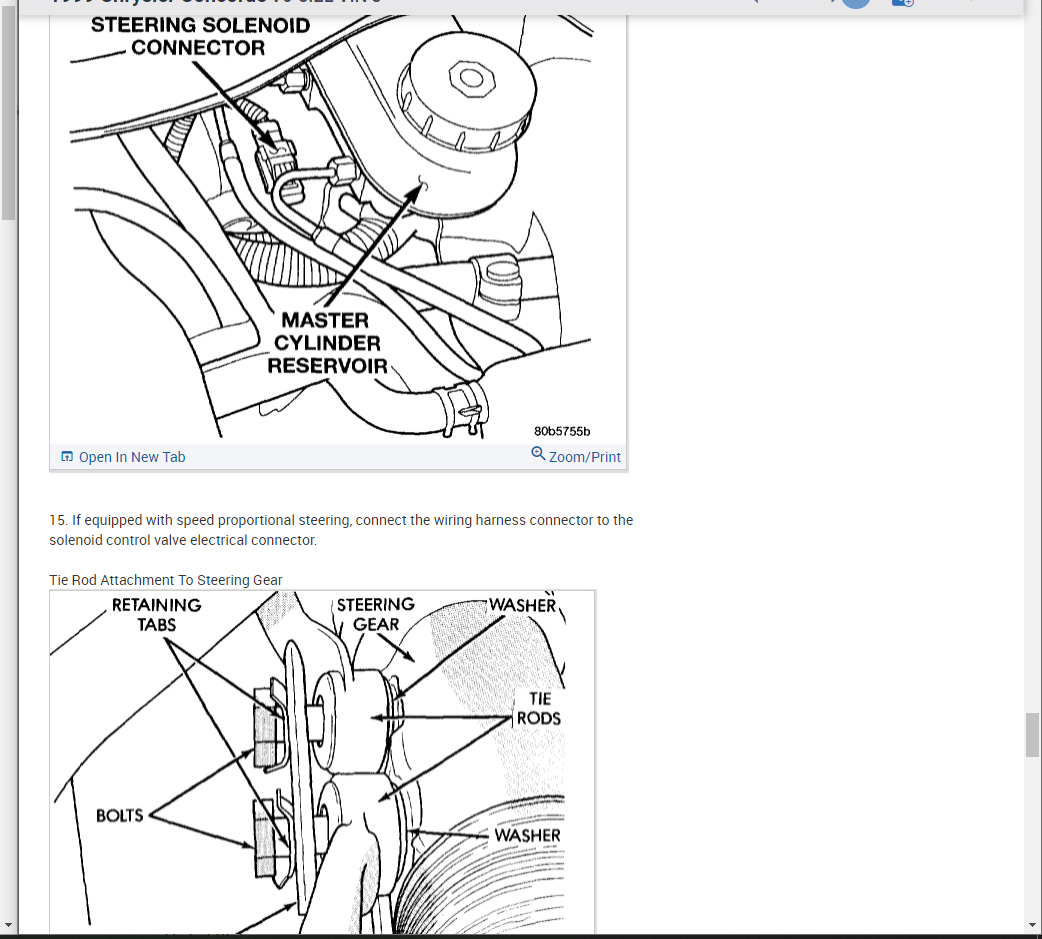The width and height of the screenshot is (1042, 939).
Task: Click the left scrollbar down arrow
Action: [x=8, y=925]
